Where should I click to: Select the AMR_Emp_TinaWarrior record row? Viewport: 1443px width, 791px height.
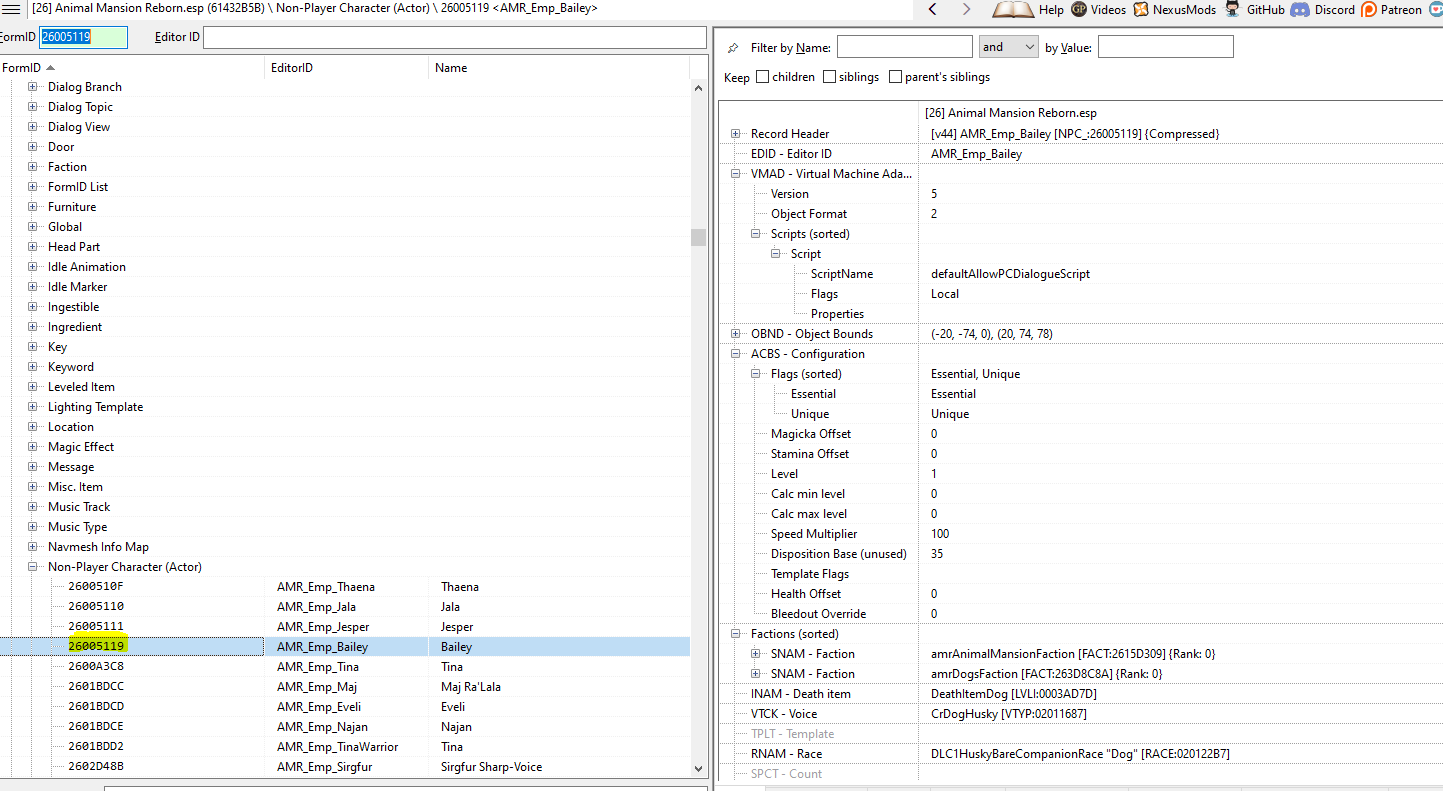click(345, 747)
